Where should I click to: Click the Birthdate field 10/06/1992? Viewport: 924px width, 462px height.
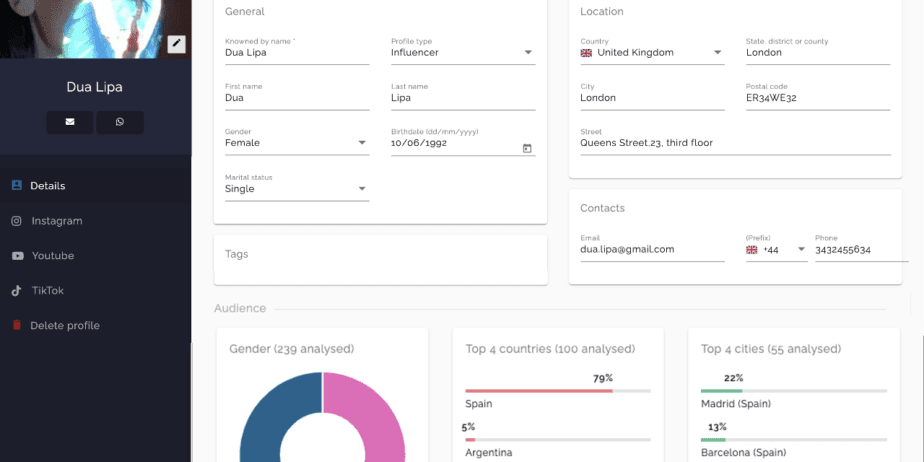[463, 141]
